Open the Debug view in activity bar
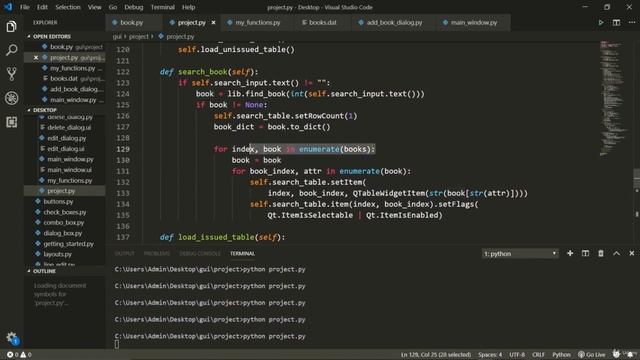Screen dimensions: 640x360 [x=11, y=98]
